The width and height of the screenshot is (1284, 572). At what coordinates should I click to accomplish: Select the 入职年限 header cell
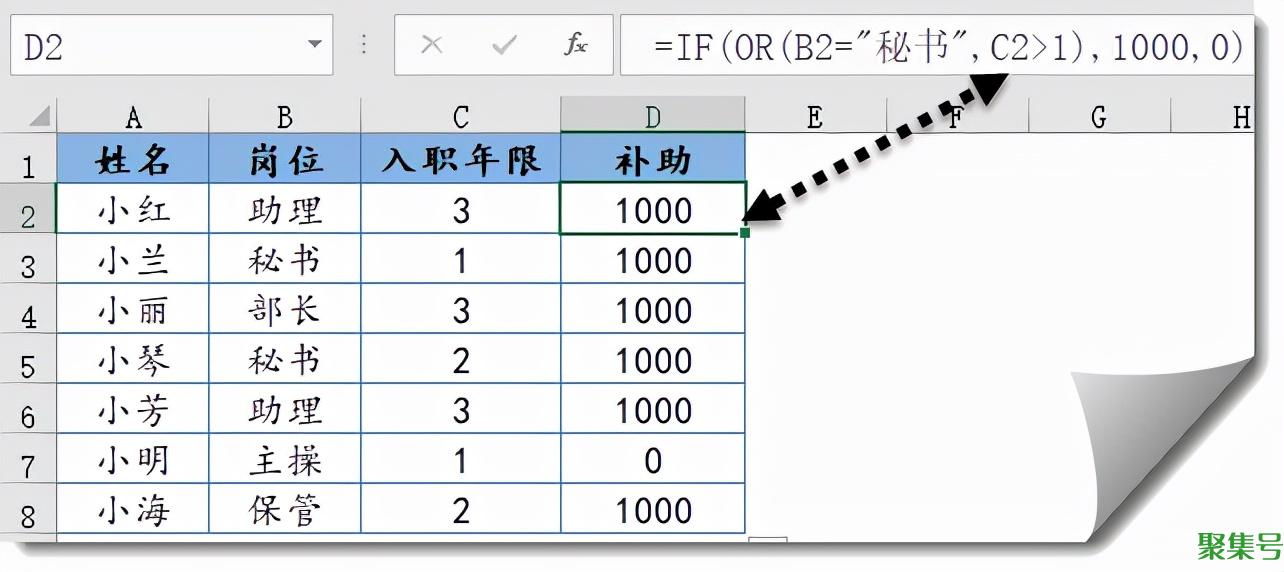[460, 160]
